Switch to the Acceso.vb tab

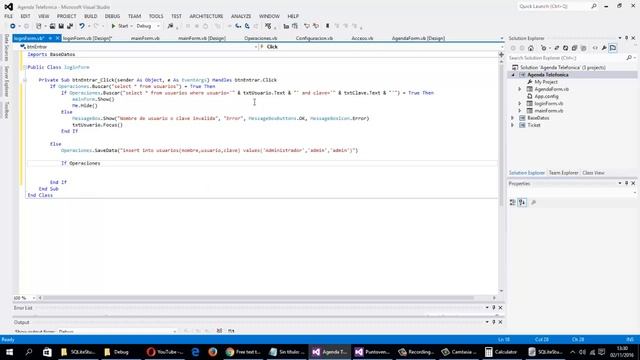click(x=362, y=38)
